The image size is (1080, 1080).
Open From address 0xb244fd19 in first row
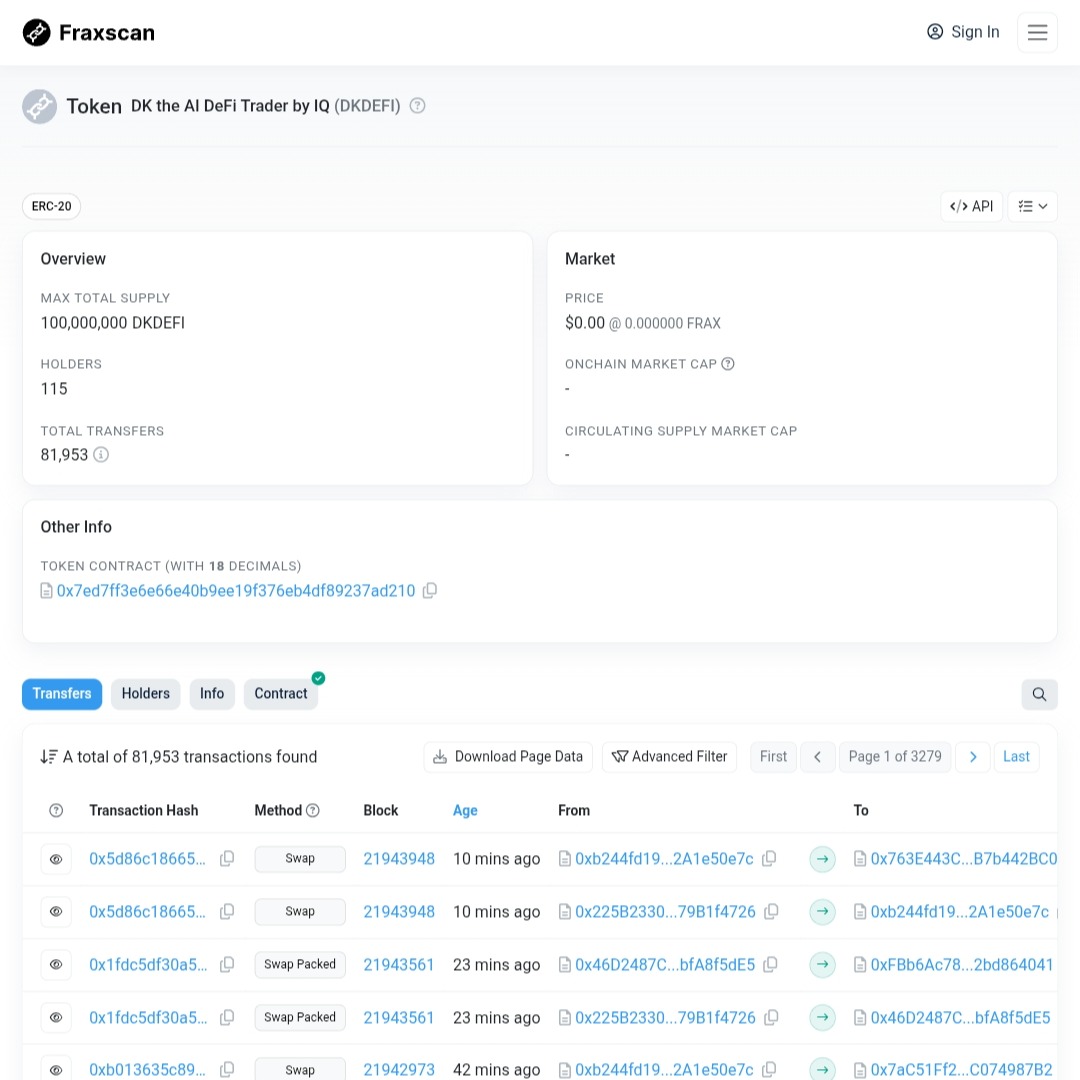664,859
